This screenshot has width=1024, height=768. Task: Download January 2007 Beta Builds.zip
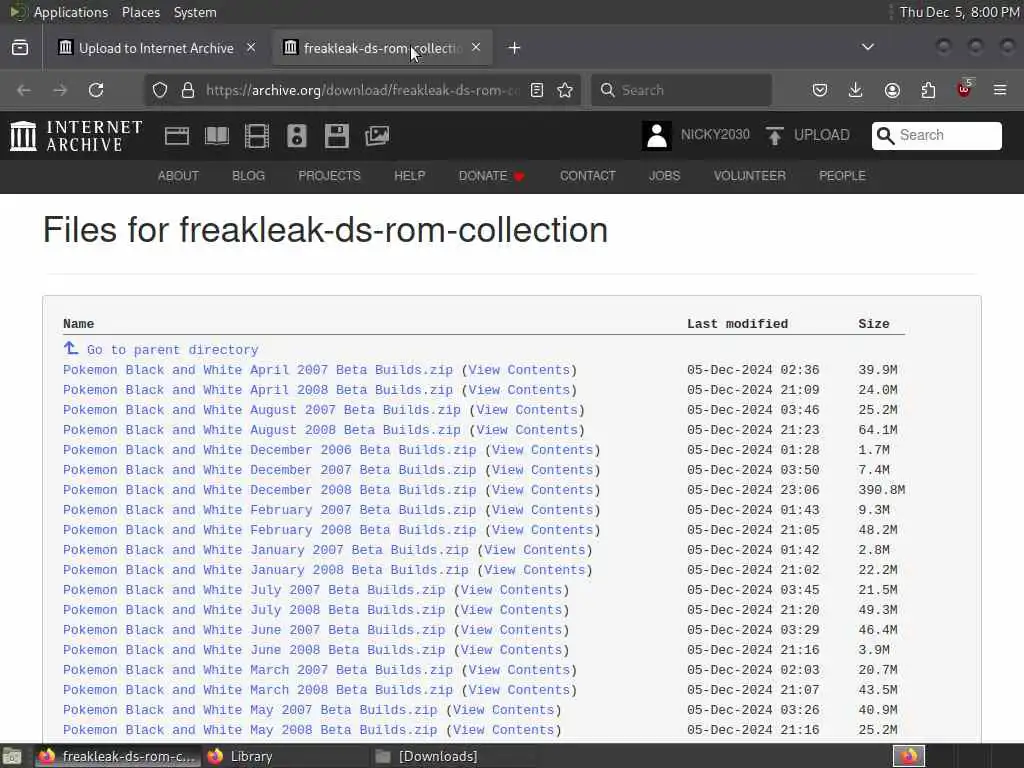(x=266, y=551)
